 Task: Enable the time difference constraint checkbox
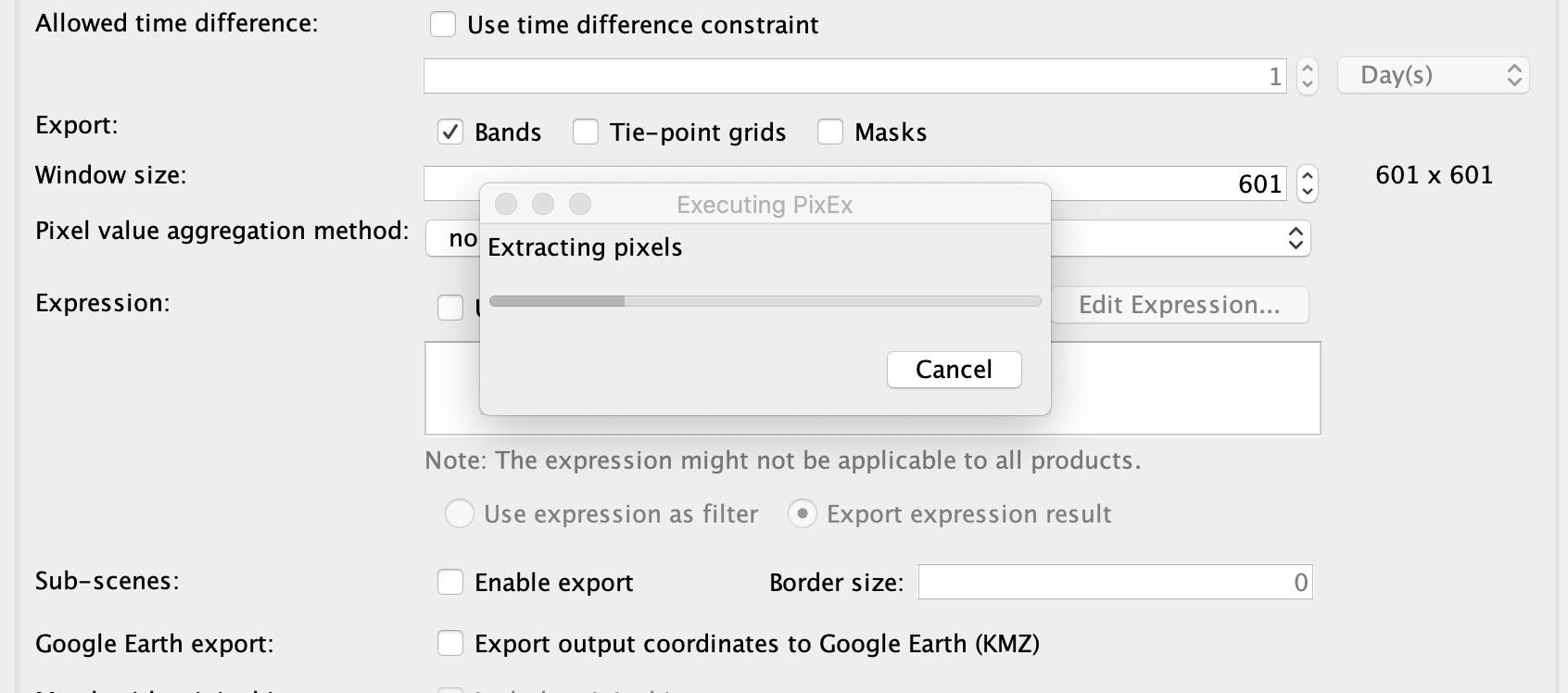pyautogui.click(x=443, y=24)
